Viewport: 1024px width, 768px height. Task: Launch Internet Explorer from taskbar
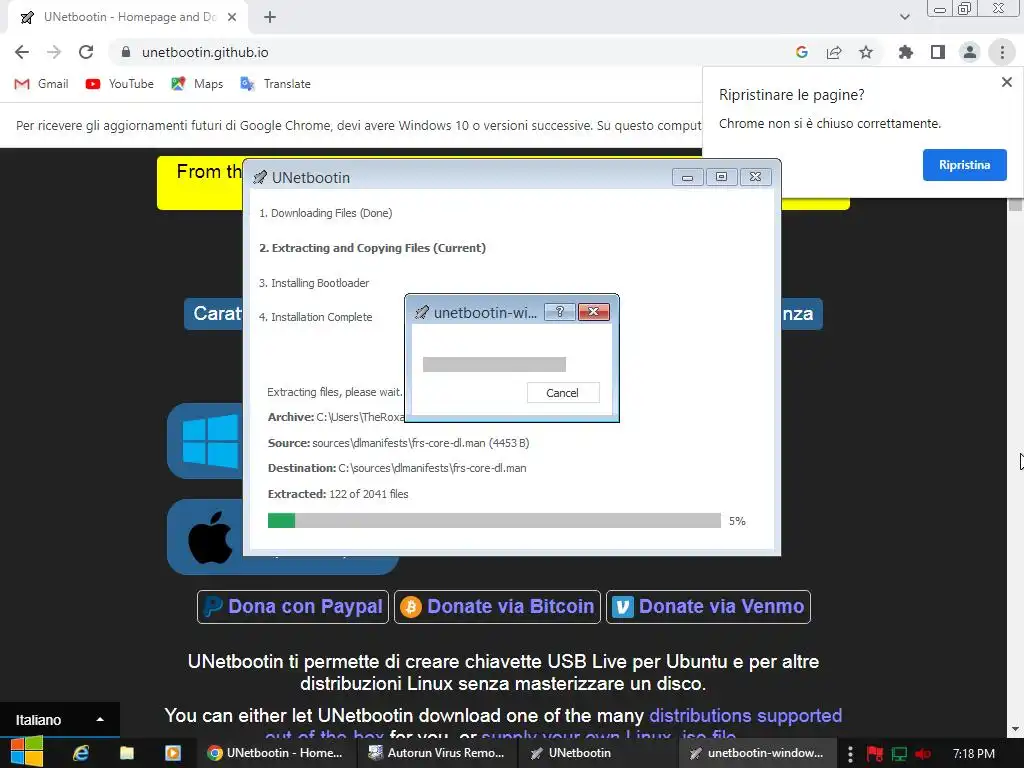tap(81, 753)
